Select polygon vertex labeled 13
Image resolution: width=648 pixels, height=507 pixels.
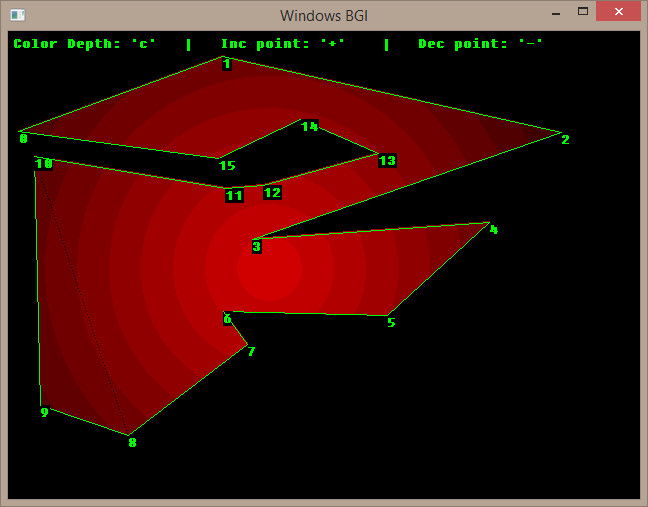tap(387, 160)
